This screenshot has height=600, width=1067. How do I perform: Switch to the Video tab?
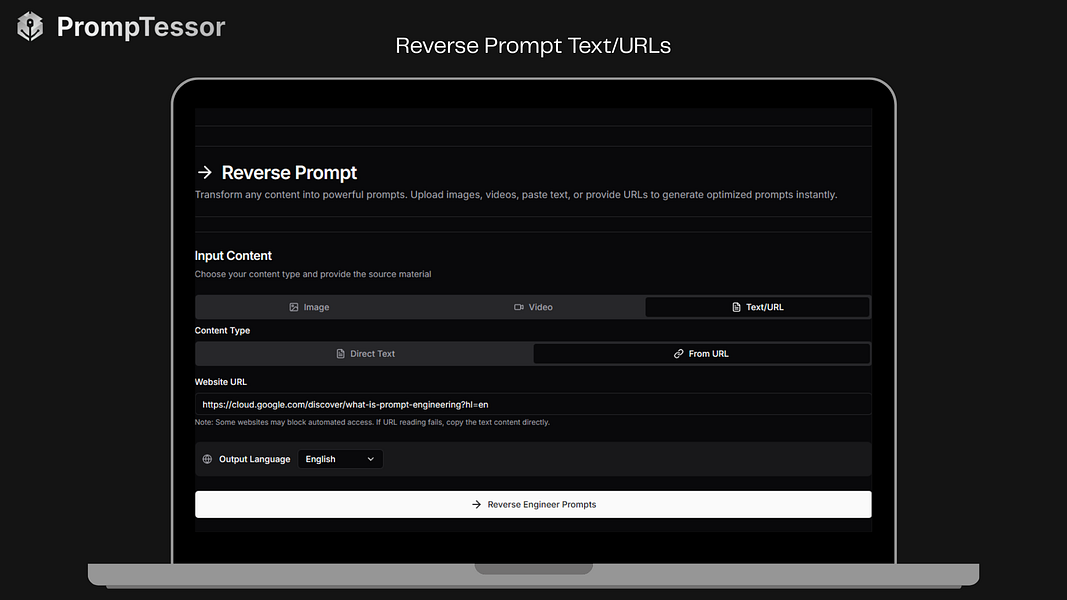(x=533, y=307)
